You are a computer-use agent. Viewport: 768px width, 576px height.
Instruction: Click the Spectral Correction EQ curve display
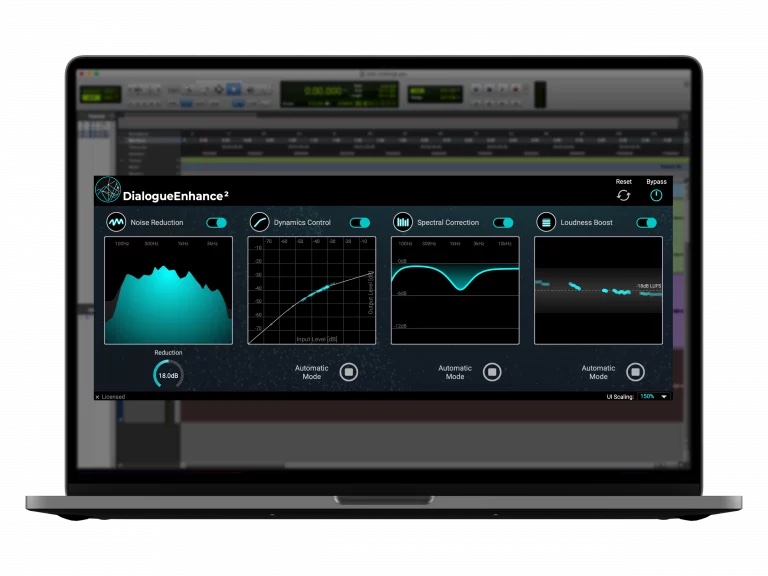(x=455, y=290)
